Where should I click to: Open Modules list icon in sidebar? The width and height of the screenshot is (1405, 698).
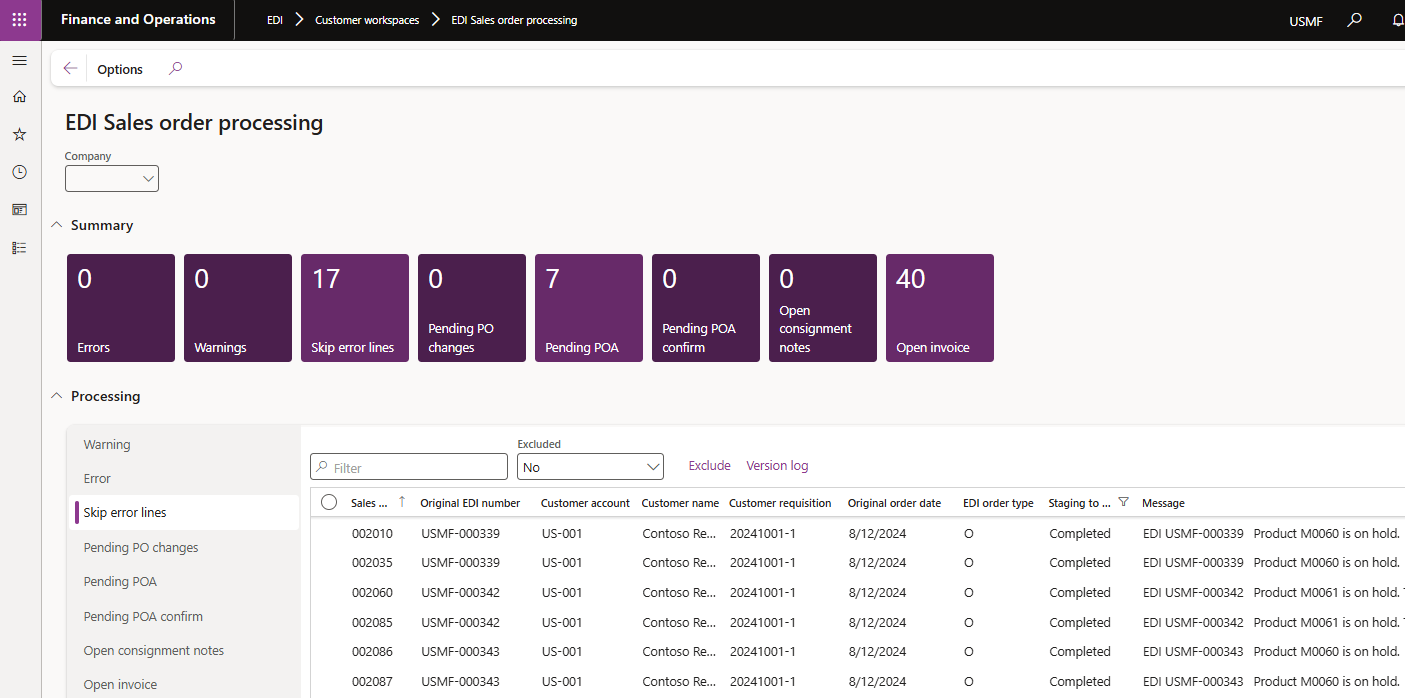19,247
